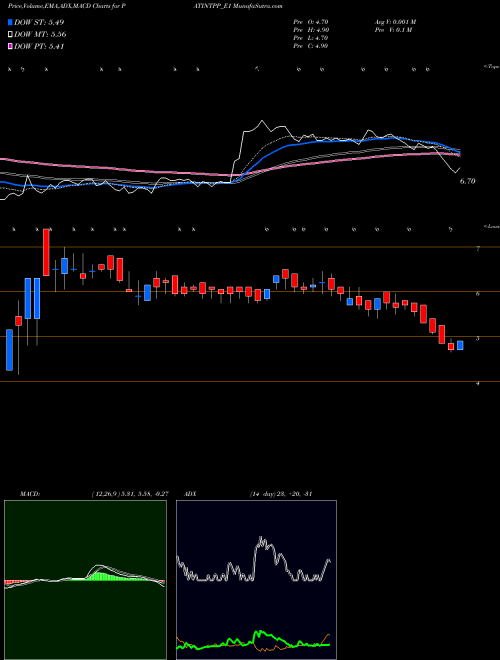This screenshot has height=660, width=500.
Task: Select the 'DOW MT: 5.56' legend text
Action: (x=40, y=35)
